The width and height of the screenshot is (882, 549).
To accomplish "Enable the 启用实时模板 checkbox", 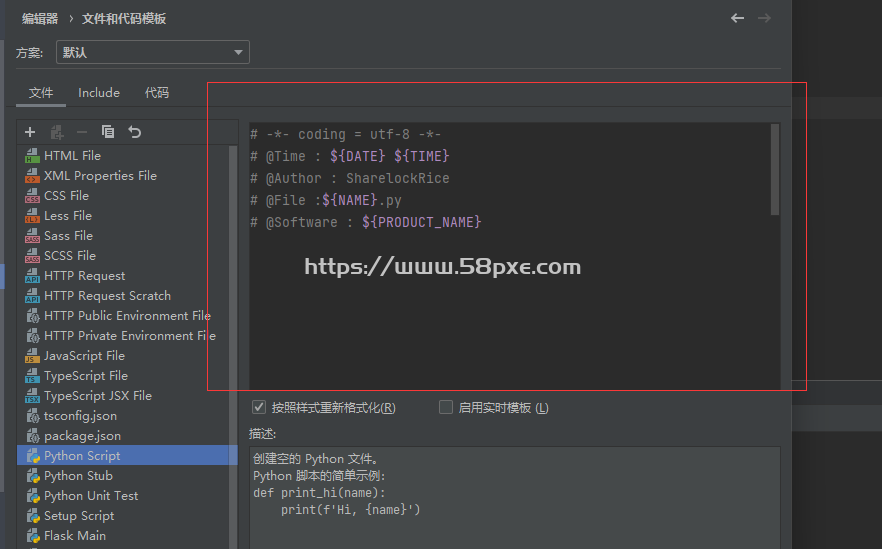I will click(x=446, y=407).
